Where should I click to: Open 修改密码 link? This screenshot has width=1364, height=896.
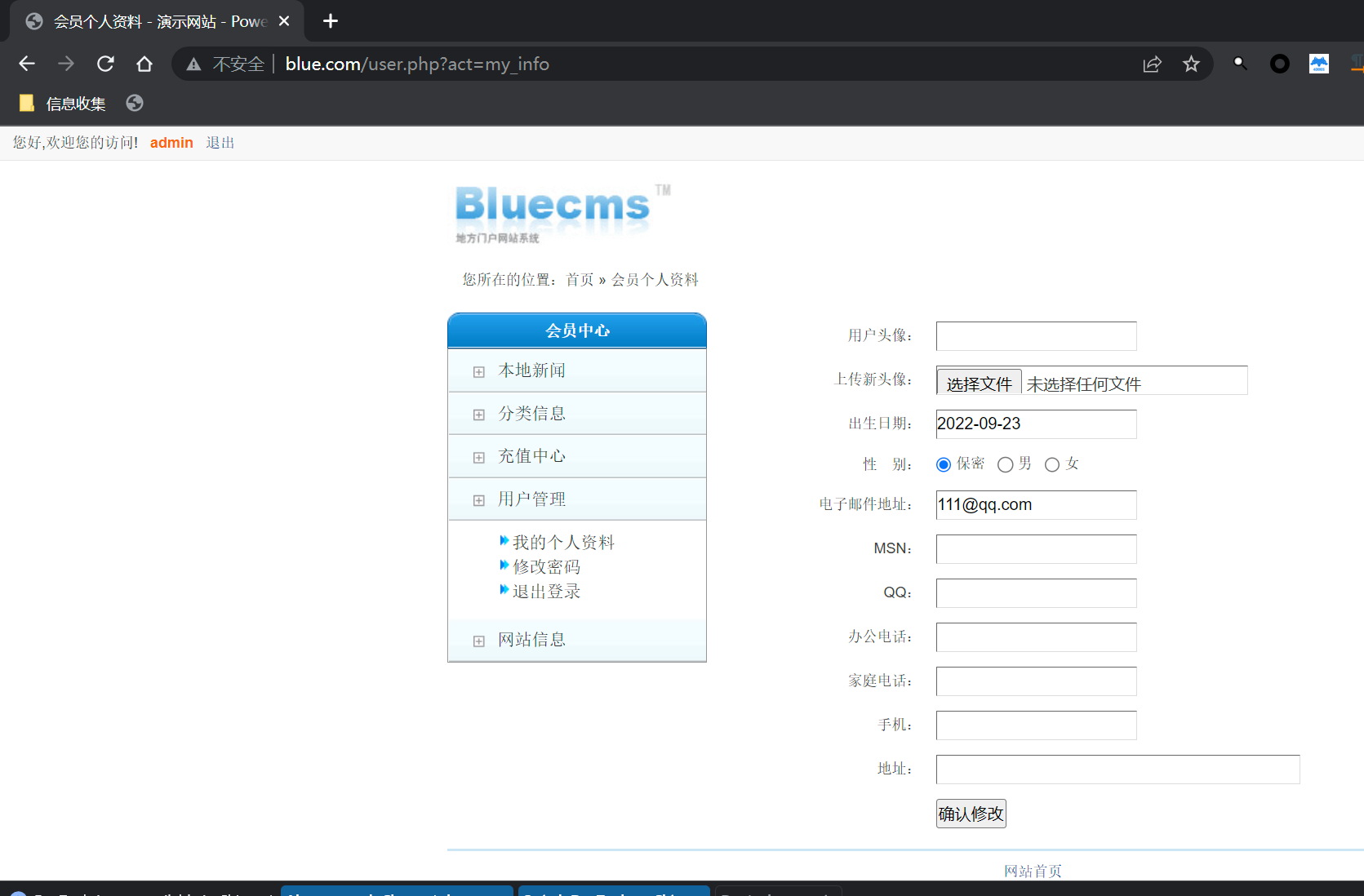tap(546, 566)
